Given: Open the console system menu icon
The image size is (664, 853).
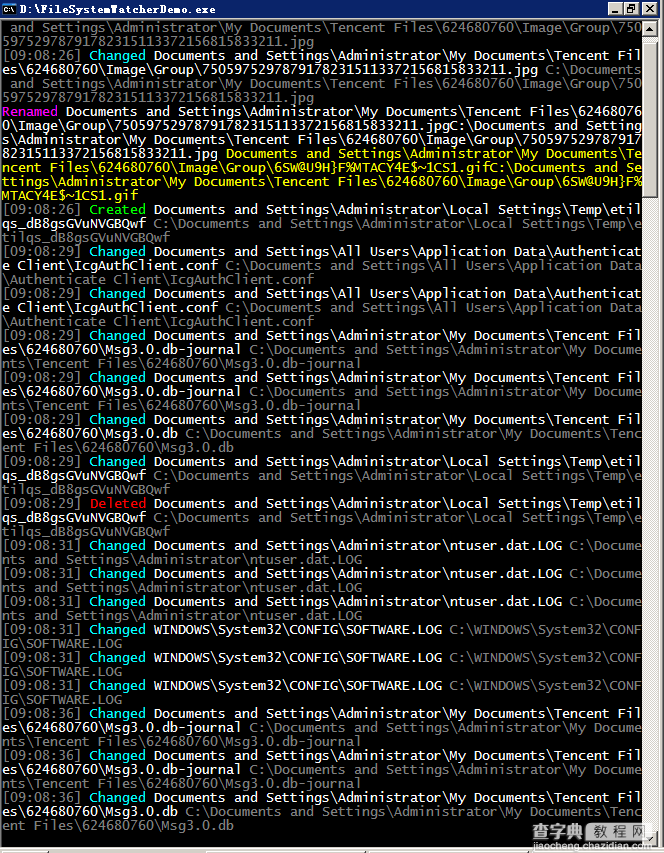Looking at the screenshot, I should pyautogui.click(x=9, y=9).
